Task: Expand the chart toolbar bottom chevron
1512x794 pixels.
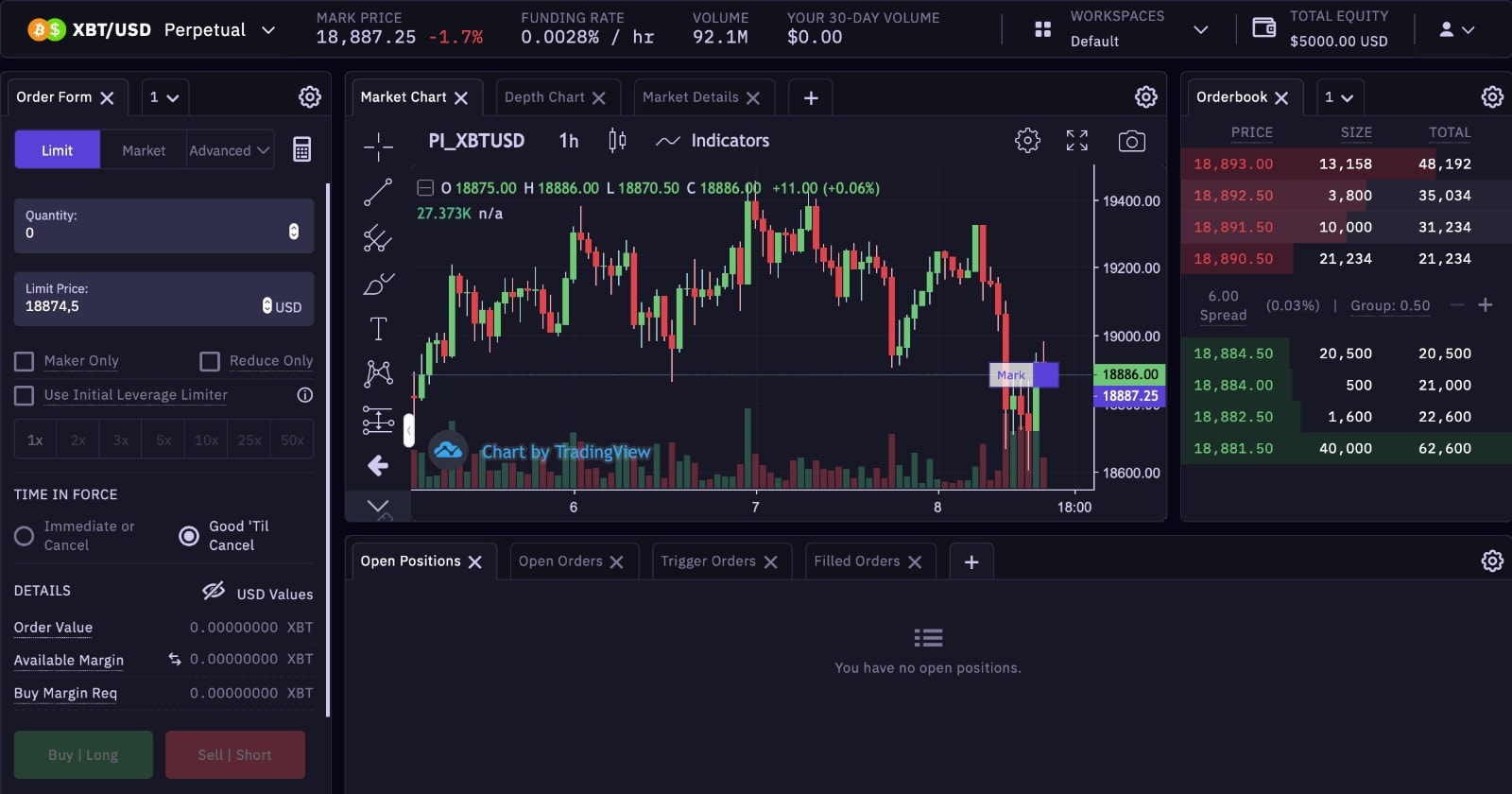Action: pyautogui.click(x=378, y=506)
